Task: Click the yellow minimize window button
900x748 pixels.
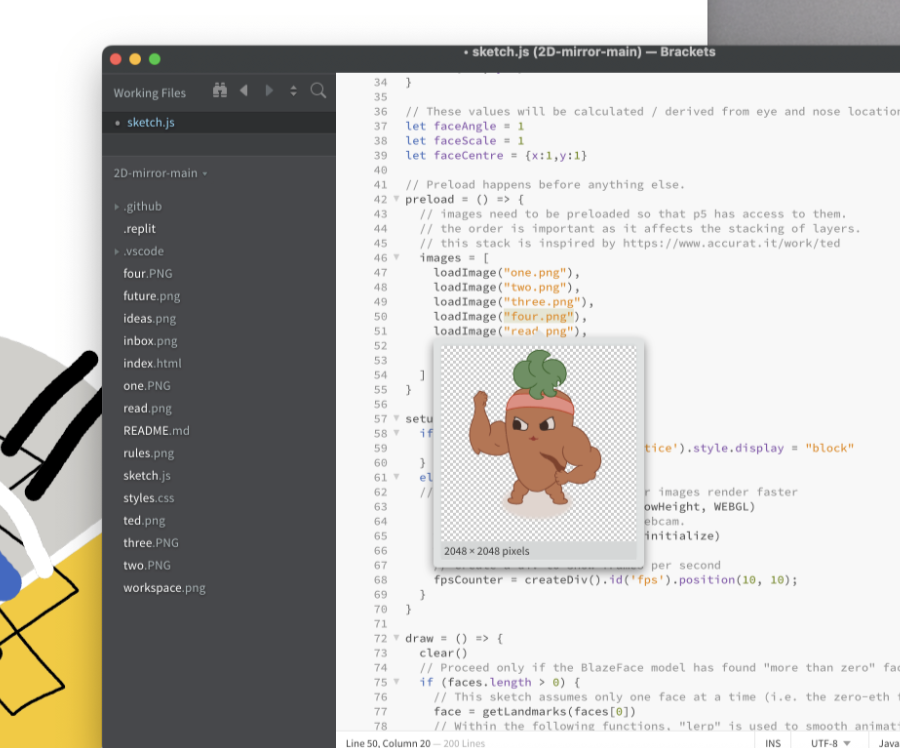Action: tap(135, 59)
